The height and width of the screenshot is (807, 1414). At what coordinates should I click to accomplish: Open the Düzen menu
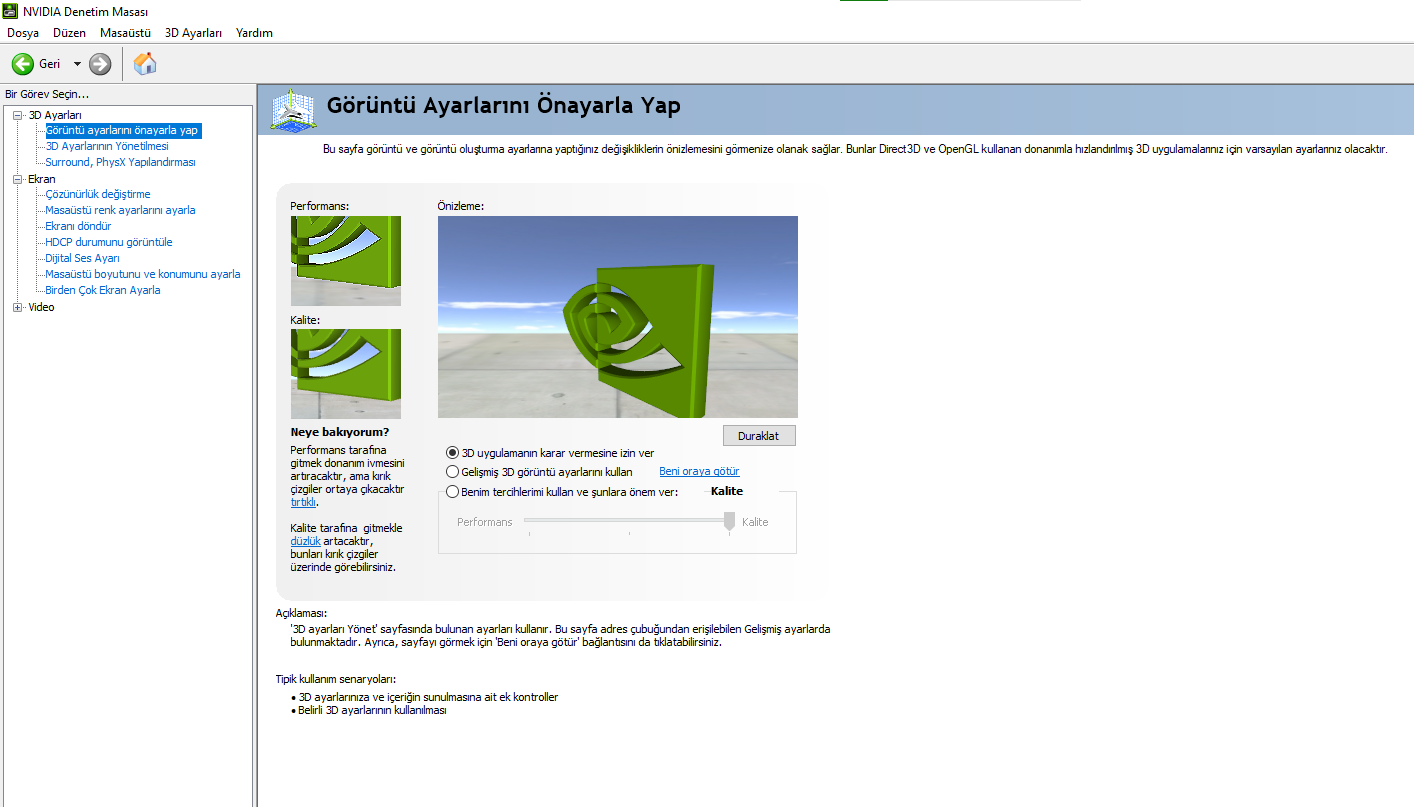click(70, 33)
